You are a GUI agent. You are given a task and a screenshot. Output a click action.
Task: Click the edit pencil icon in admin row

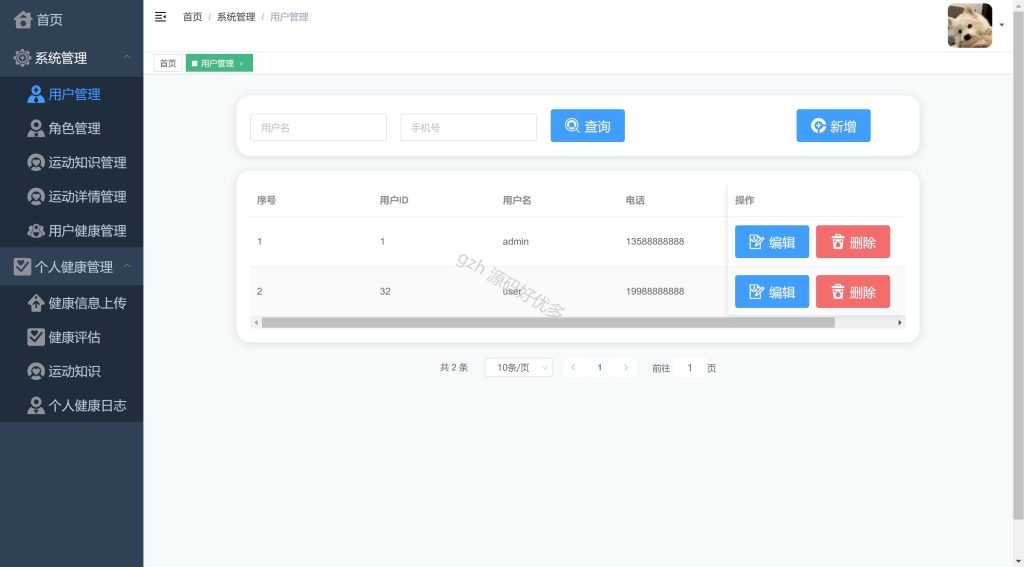(756, 242)
